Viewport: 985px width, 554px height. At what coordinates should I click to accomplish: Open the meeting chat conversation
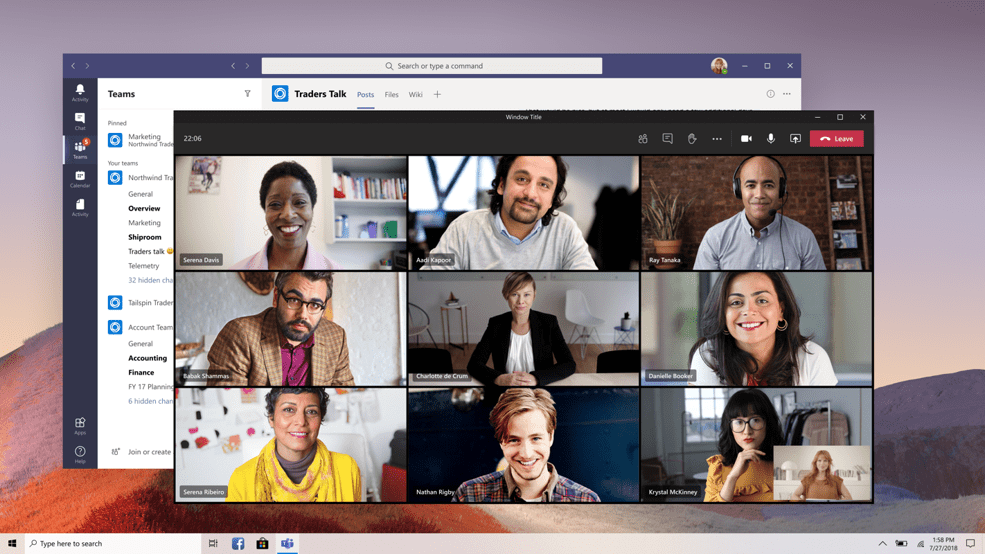click(x=667, y=139)
